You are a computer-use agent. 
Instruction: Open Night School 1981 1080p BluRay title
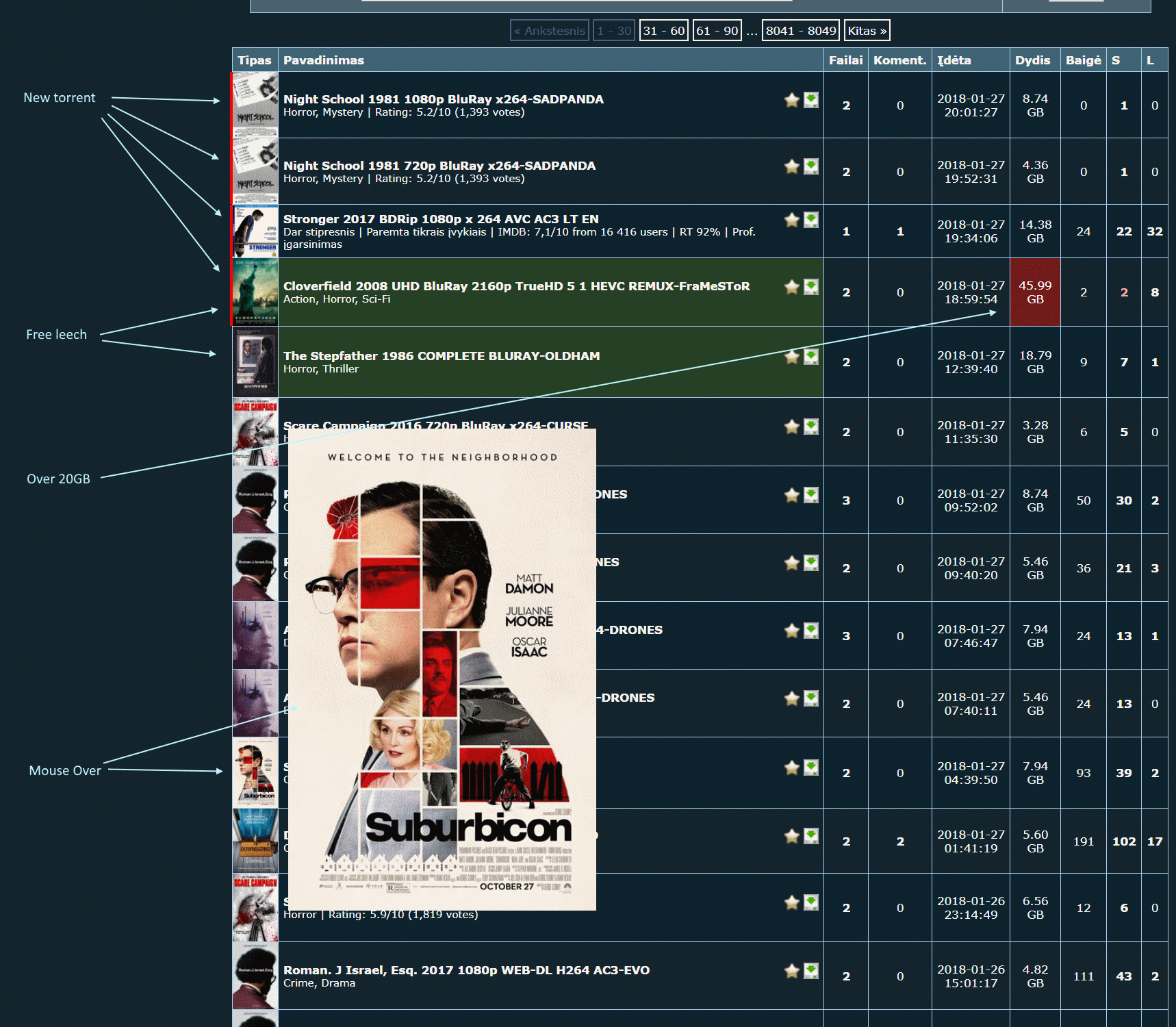444,99
